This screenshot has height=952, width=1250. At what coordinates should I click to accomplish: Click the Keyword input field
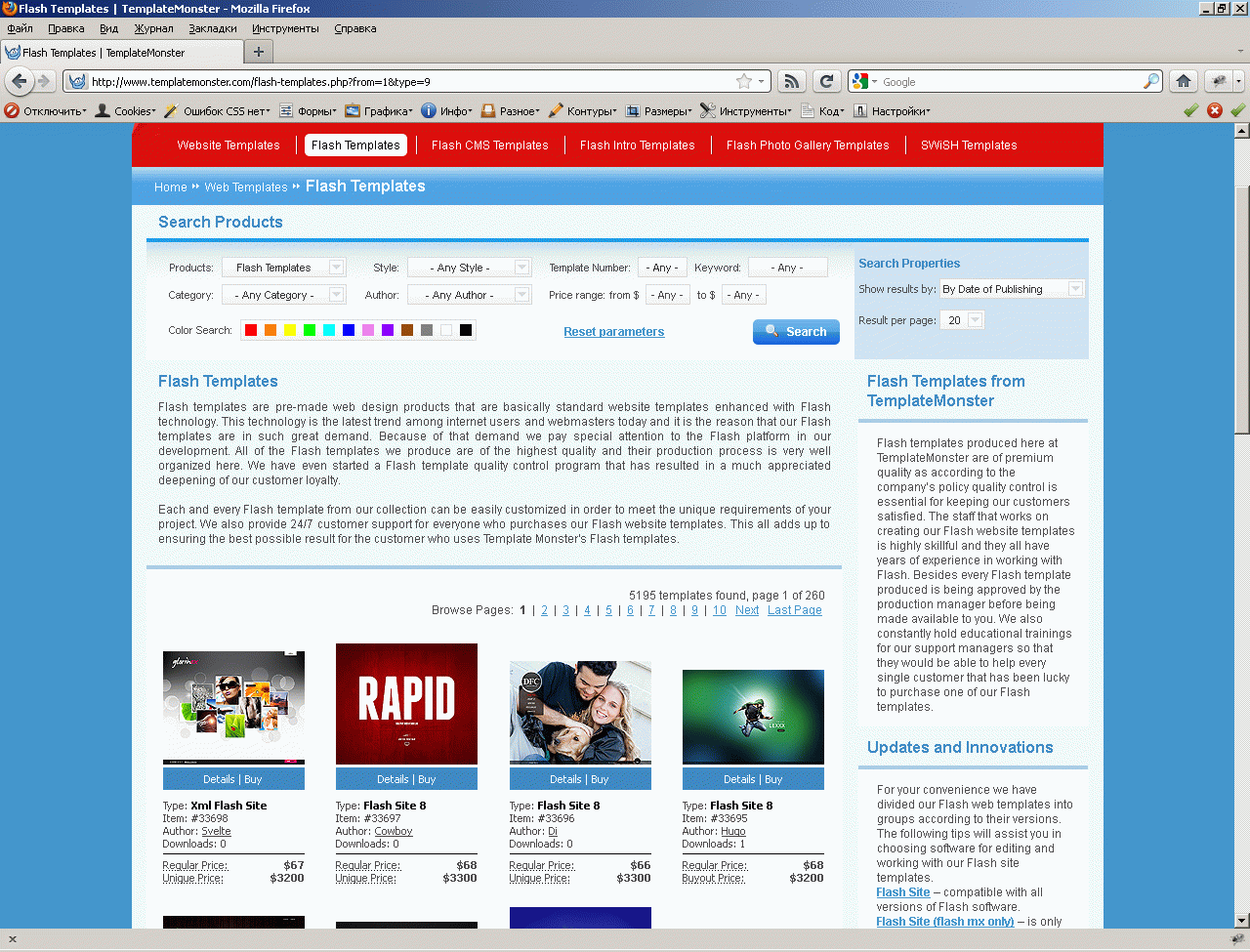[x=787, y=268]
